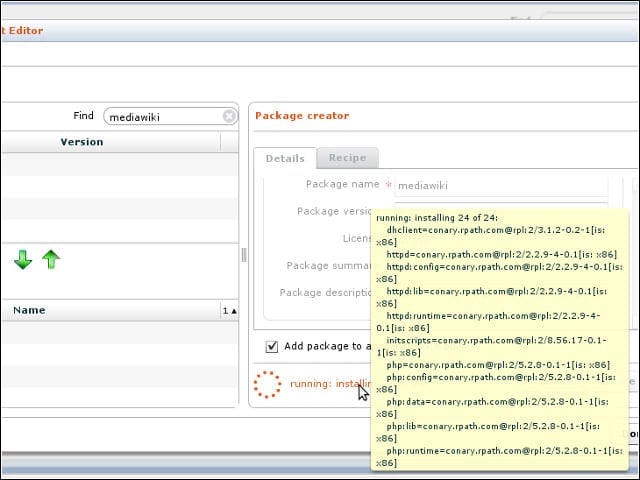Click the Package description label

tap(325, 293)
